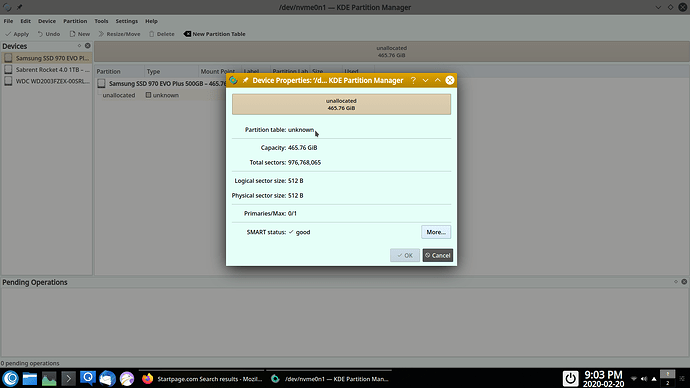
Task: Close the Devices panel
Action: pos(88,46)
